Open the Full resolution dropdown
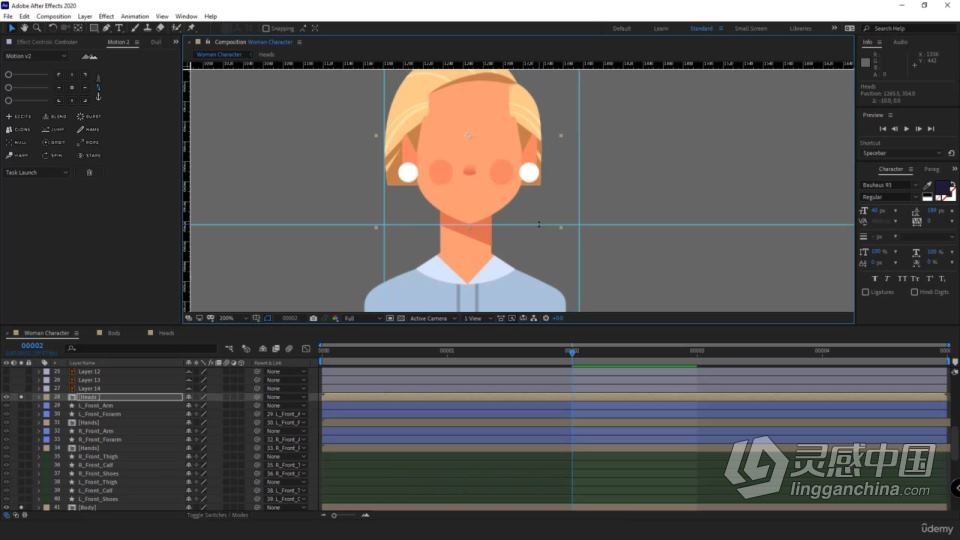The image size is (960, 540). [362, 318]
